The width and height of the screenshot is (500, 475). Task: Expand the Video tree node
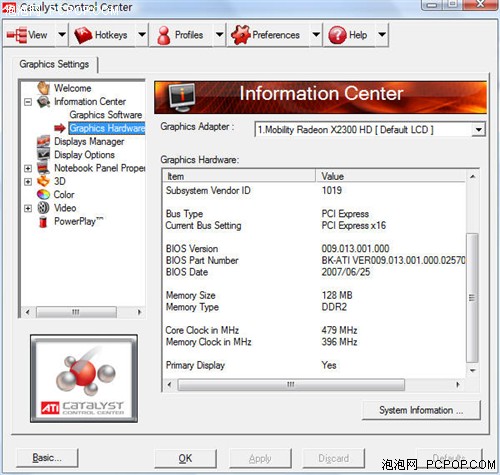click(x=28, y=208)
